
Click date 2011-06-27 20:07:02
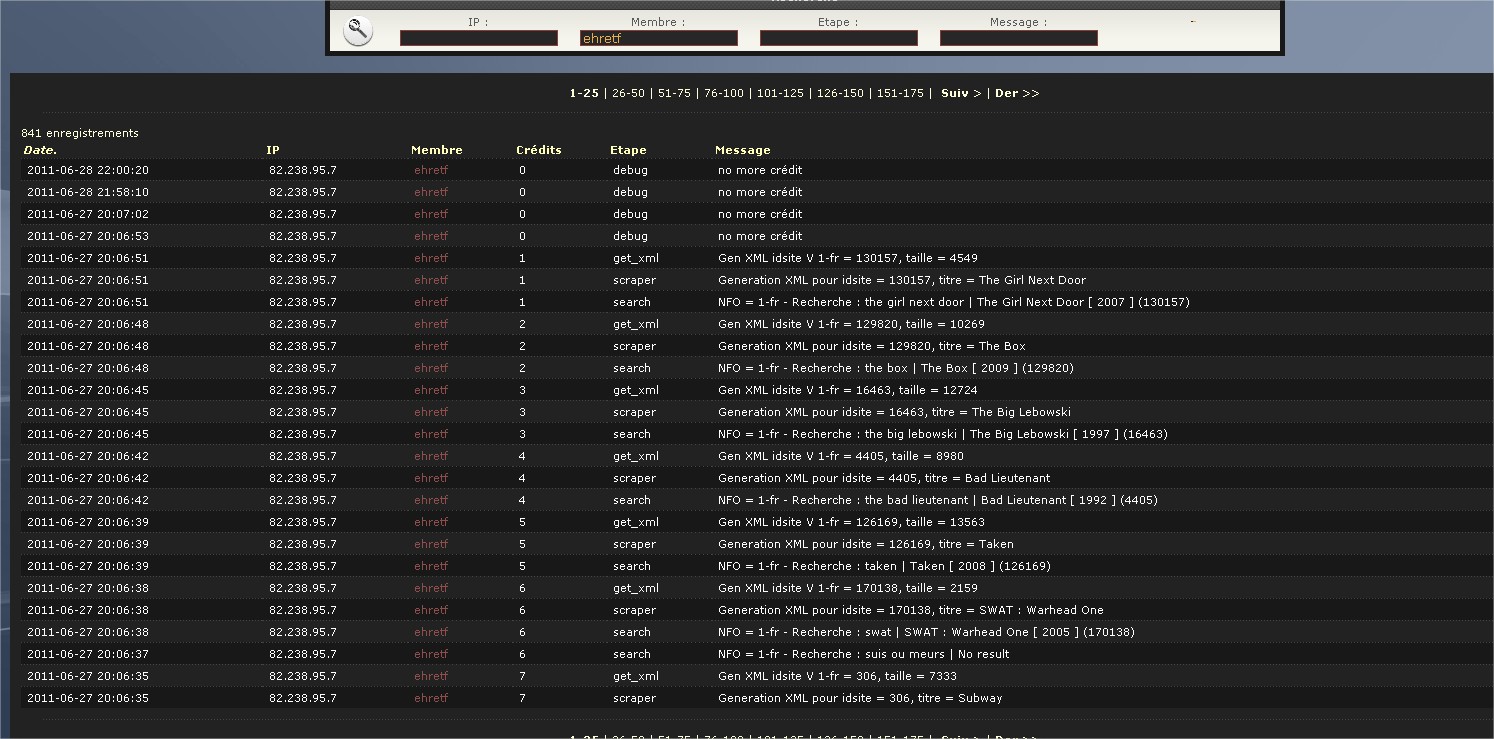pyautogui.click(x=88, y=214)
